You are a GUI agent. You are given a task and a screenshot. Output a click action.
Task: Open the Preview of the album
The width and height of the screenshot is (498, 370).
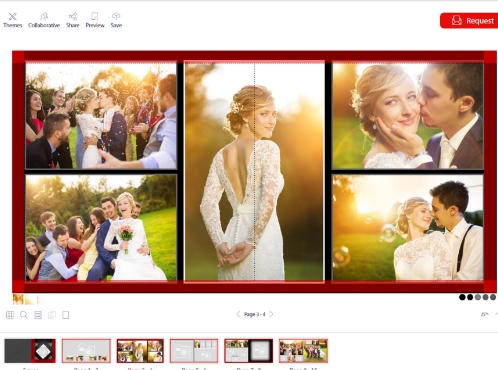click(95, 20)
